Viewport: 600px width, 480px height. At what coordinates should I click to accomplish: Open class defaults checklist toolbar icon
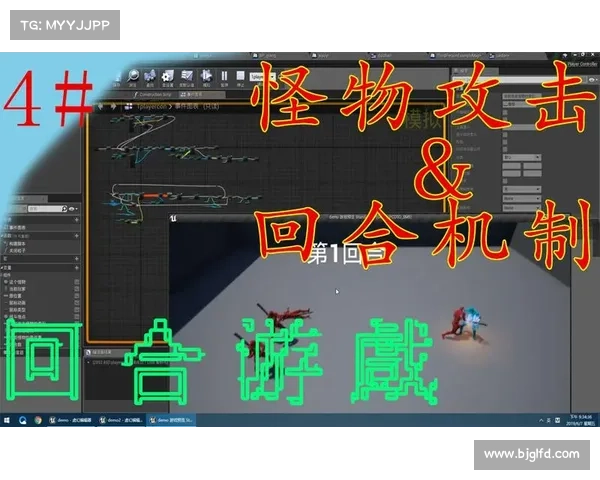(x=187, y=77)
